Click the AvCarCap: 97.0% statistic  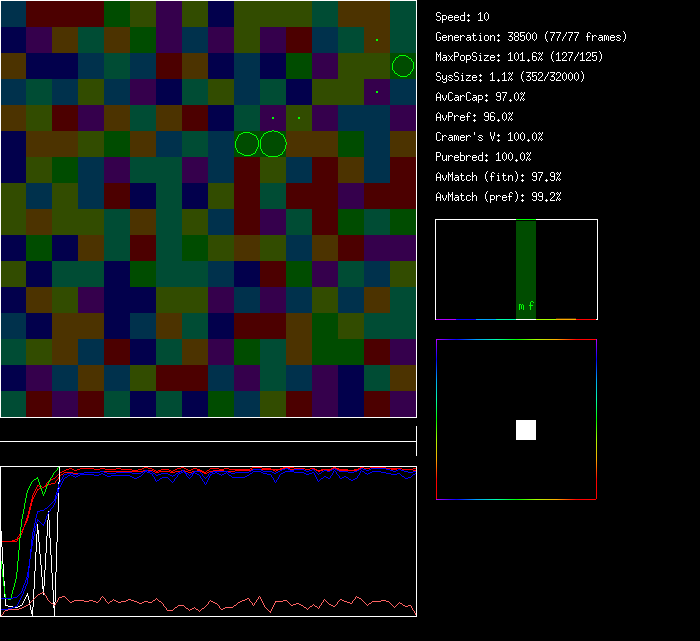(x=480, y=97)
